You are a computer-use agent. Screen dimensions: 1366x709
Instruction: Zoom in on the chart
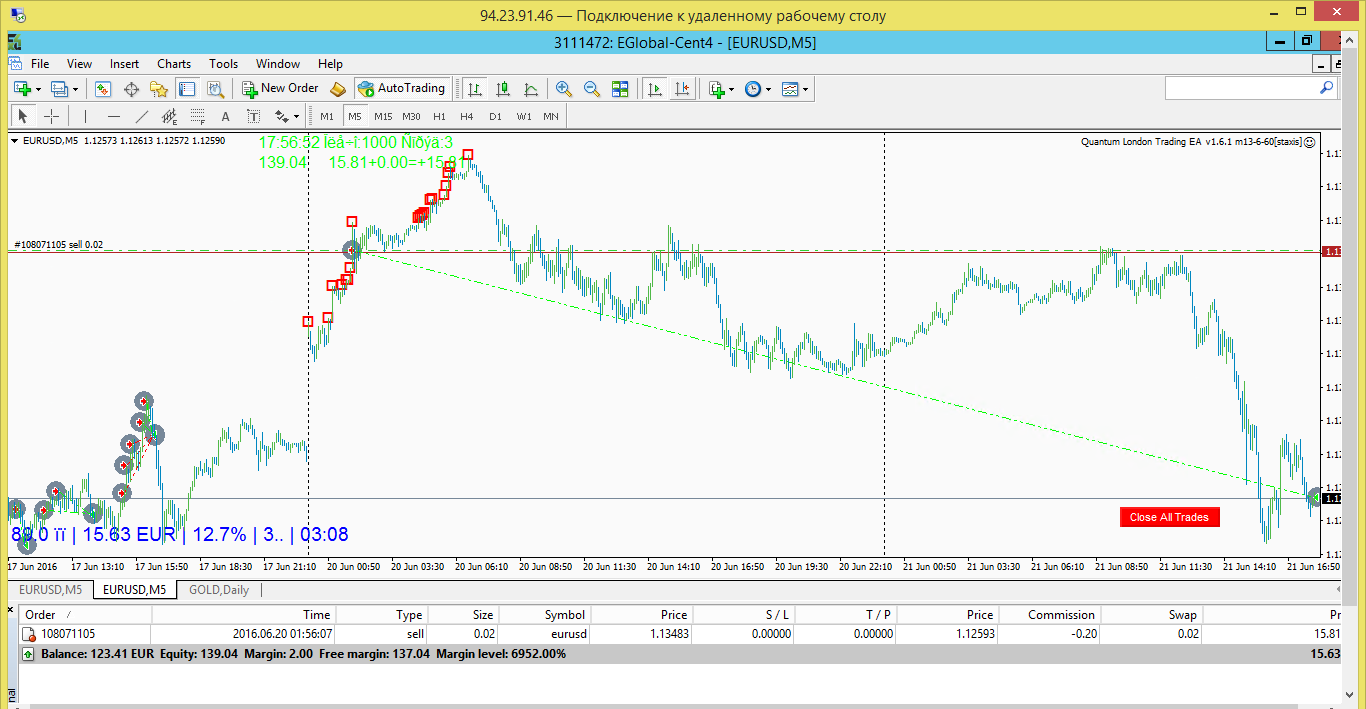tap(564, 88)
